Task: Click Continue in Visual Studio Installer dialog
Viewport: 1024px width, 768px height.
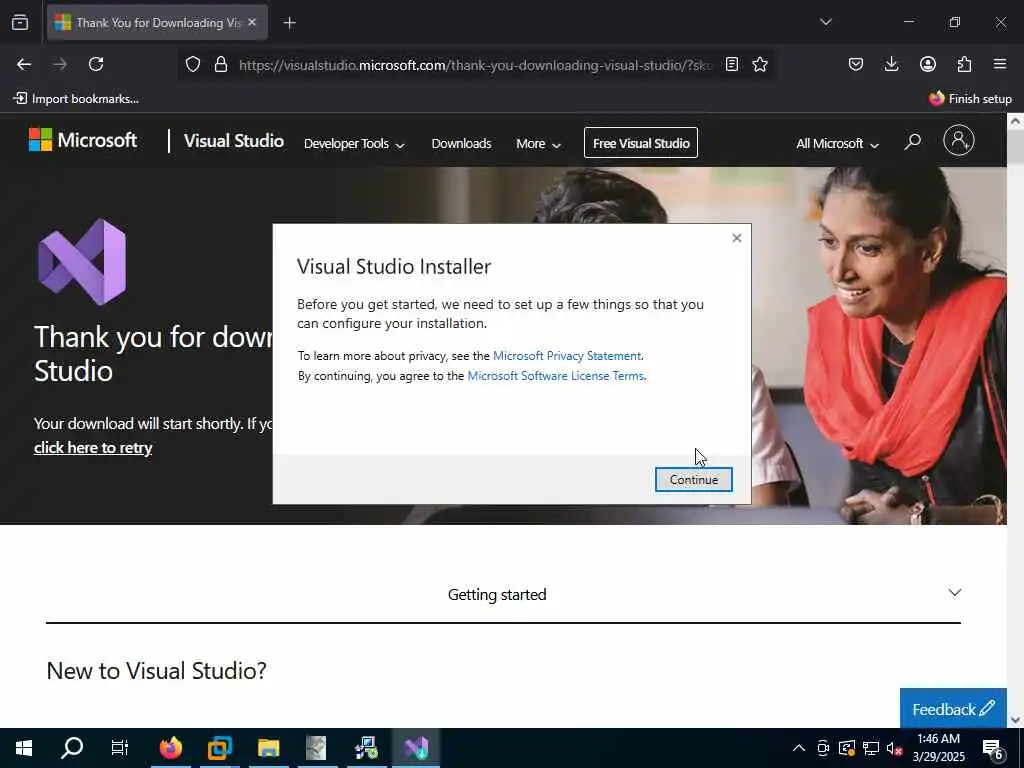Action: tap(693, 479)
